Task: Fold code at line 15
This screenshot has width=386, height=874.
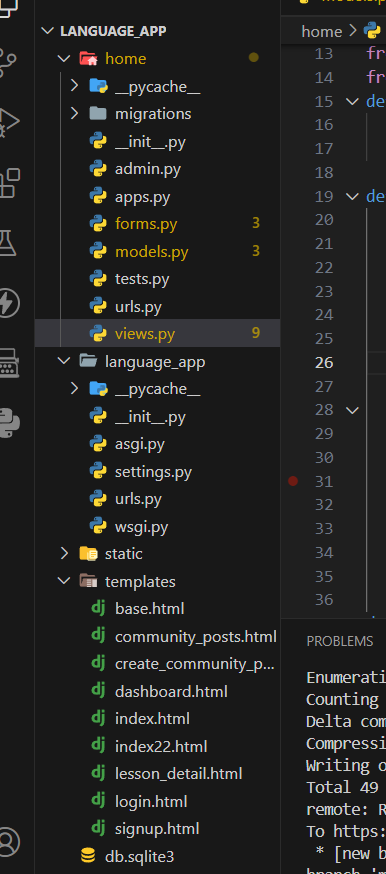Action: tap(353, 101)
